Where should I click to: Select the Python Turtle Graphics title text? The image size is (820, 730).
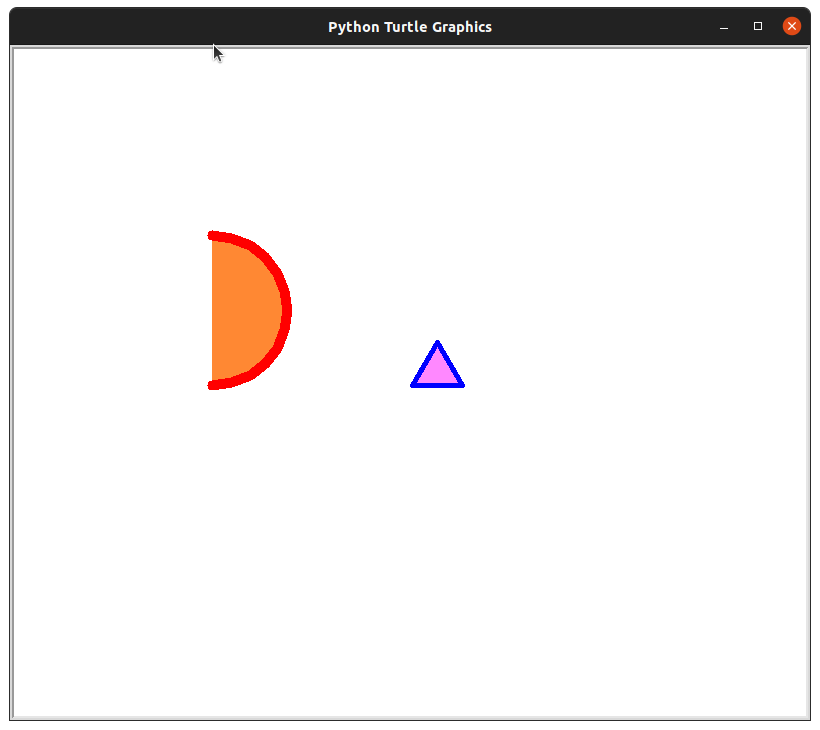click(x=410, y=27)
